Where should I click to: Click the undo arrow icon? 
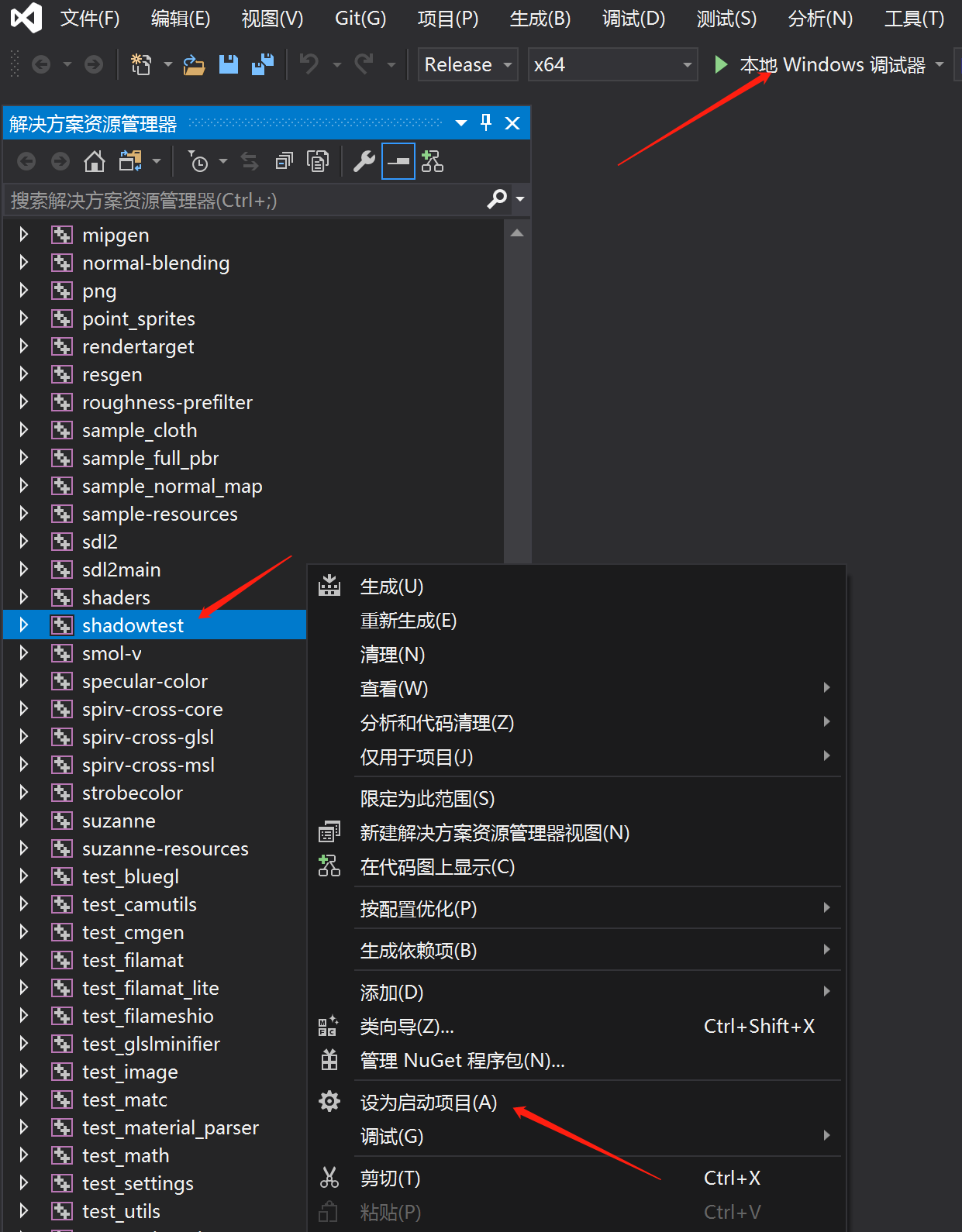(x=309, y=64)
